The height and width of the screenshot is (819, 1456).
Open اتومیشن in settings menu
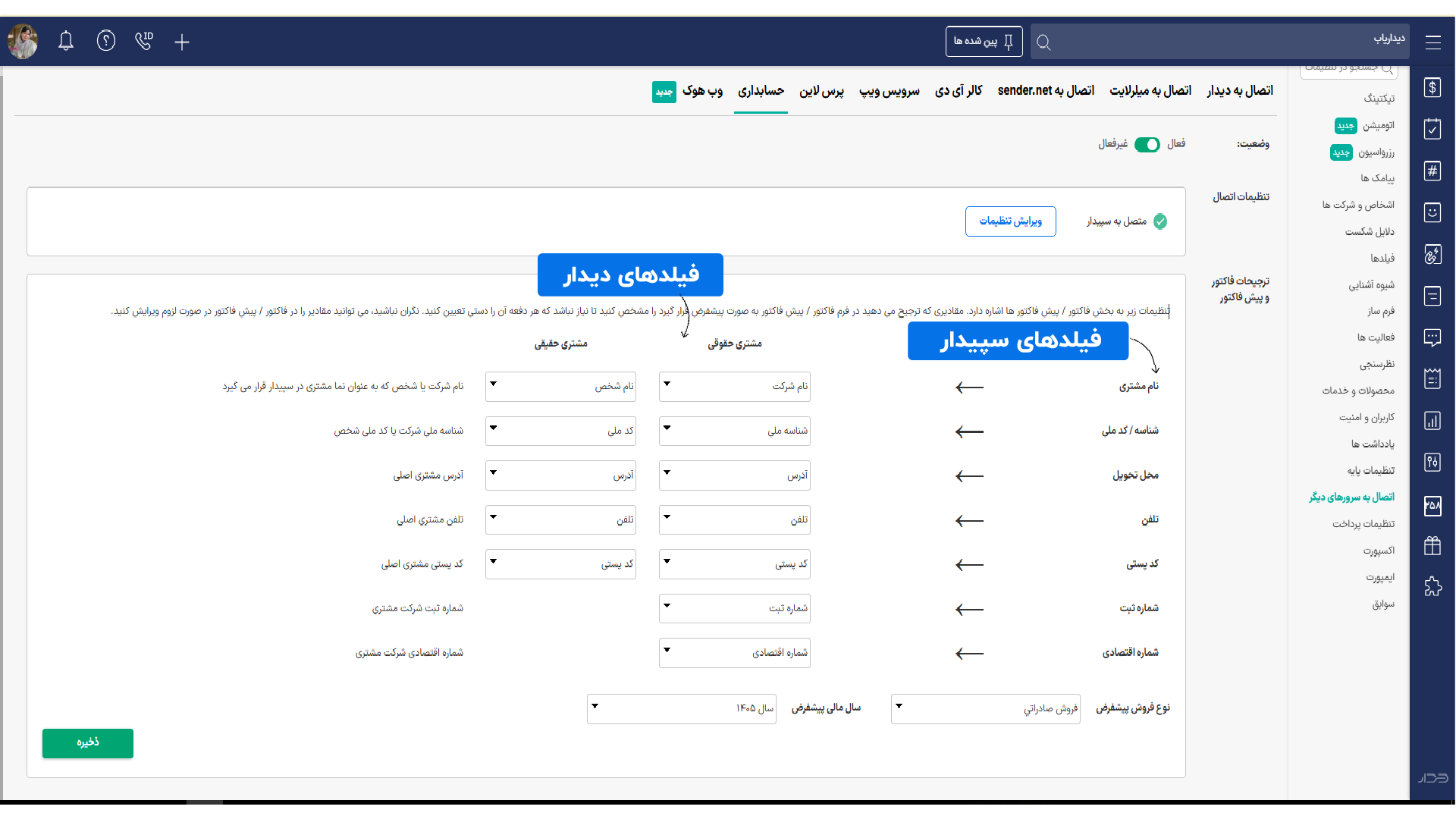click(x=1378, y=126)
